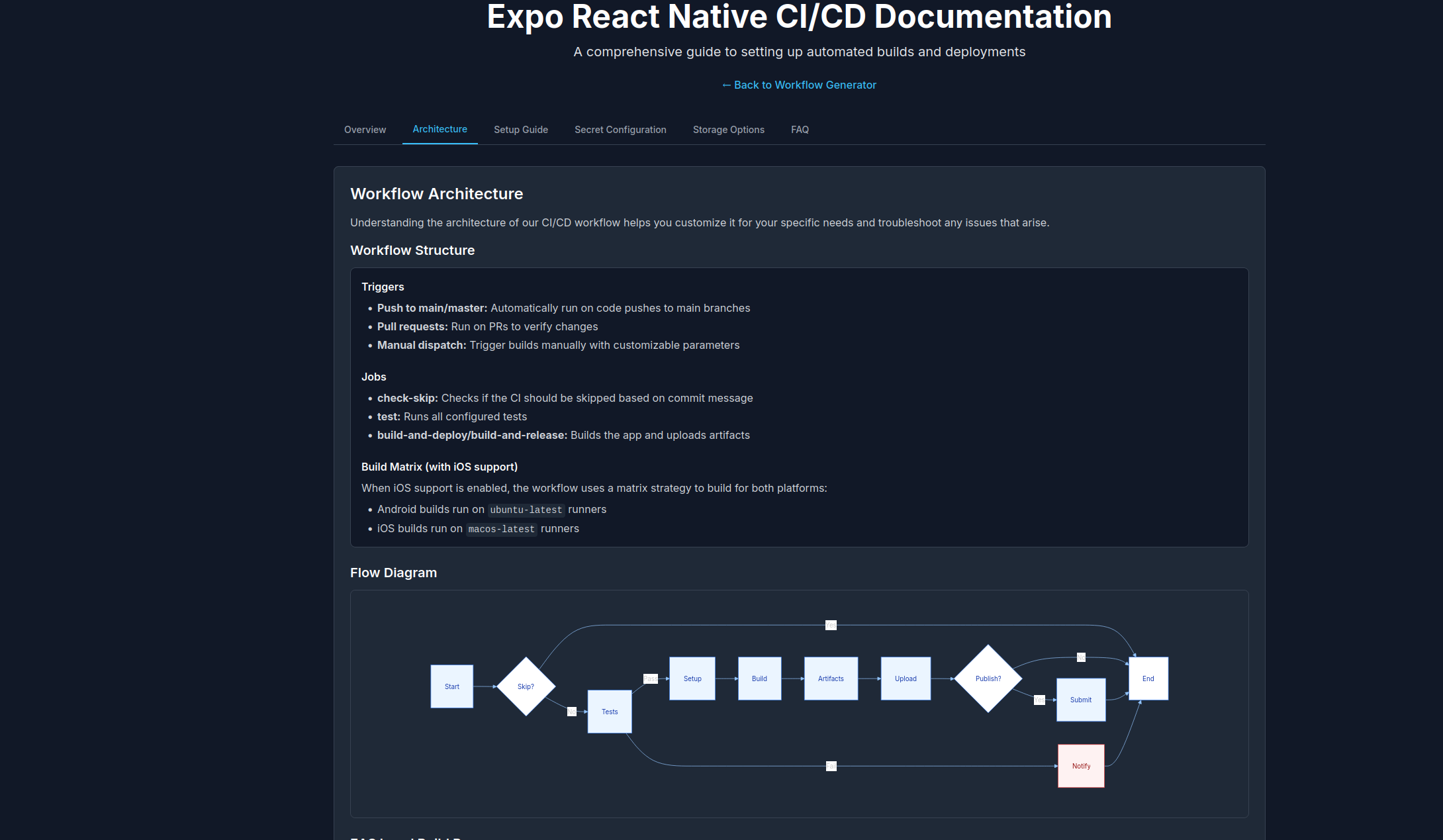Viewport: 1443px width, 840px height.
Task: Click the 'test:' job bullet
Action: coord(452,416)
